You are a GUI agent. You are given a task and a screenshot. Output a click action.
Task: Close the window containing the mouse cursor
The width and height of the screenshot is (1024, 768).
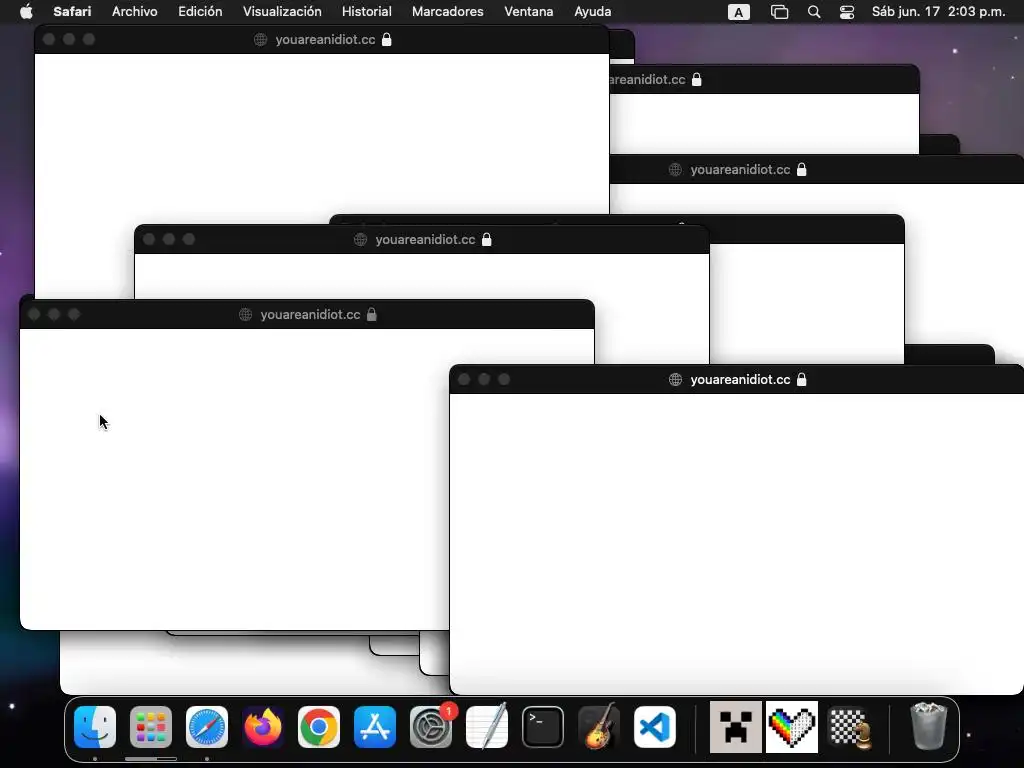point(34,315)
